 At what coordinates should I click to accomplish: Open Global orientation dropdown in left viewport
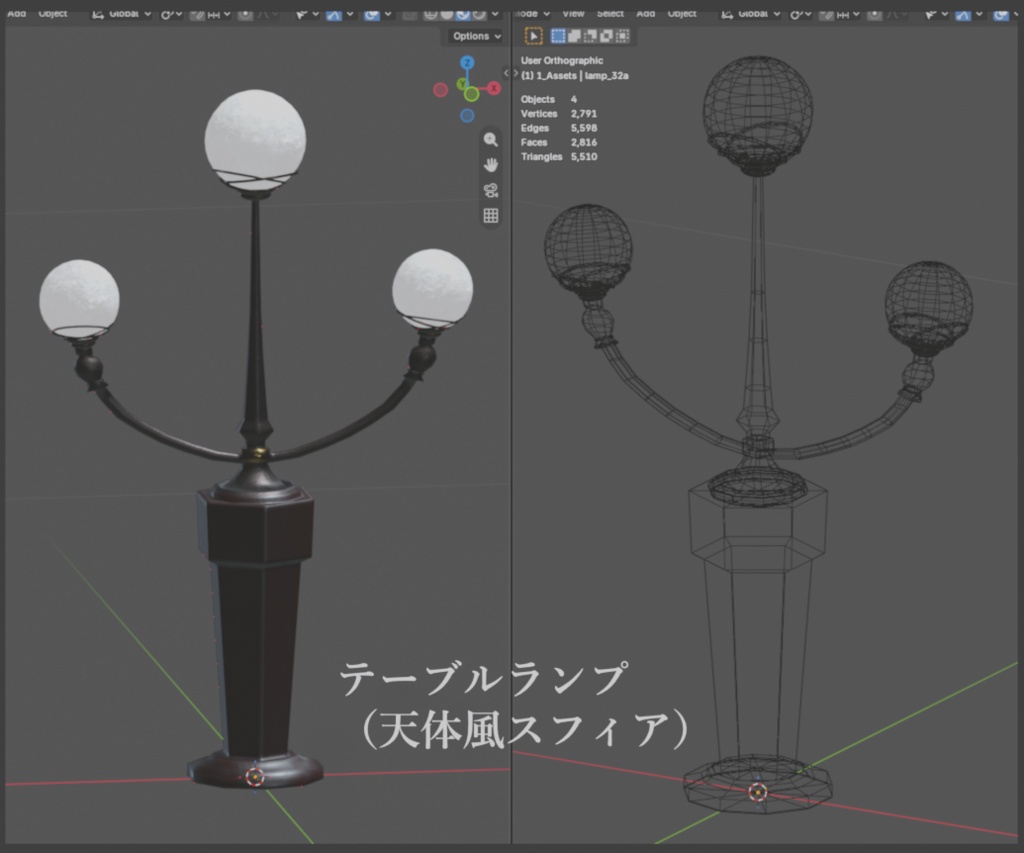point(122,14)
